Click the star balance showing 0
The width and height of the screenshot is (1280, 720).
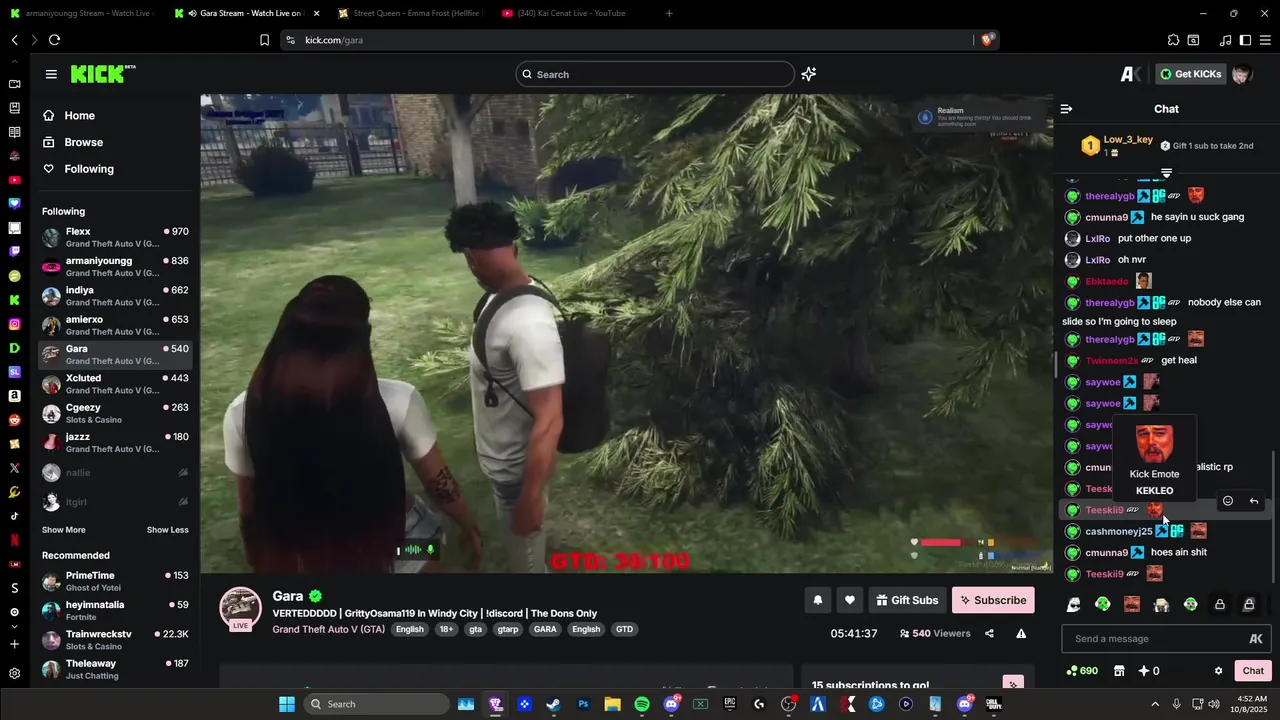pos(1148,671)
